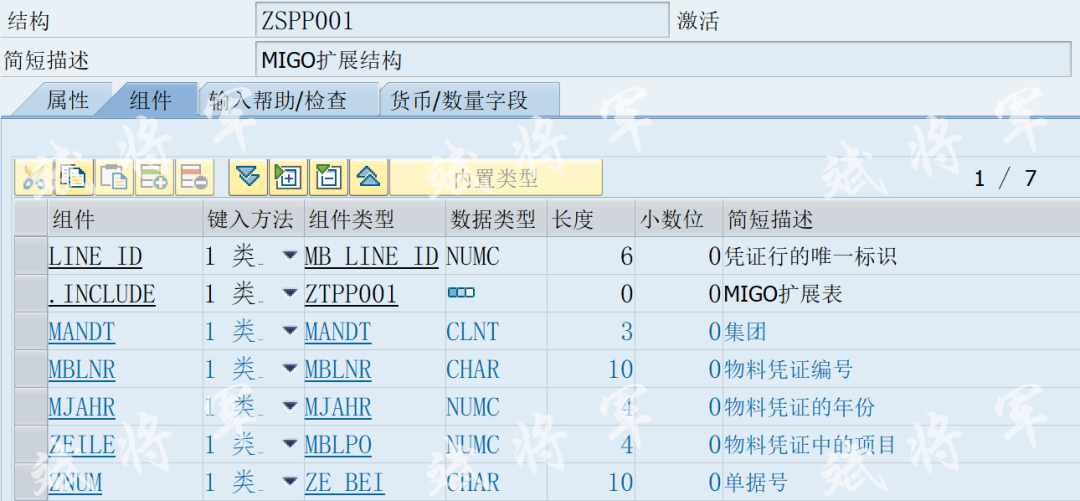Select the MBLNR row selector box
This screenshot has width=1080, height=501.
pyautogui.click(x=30, y=369)
